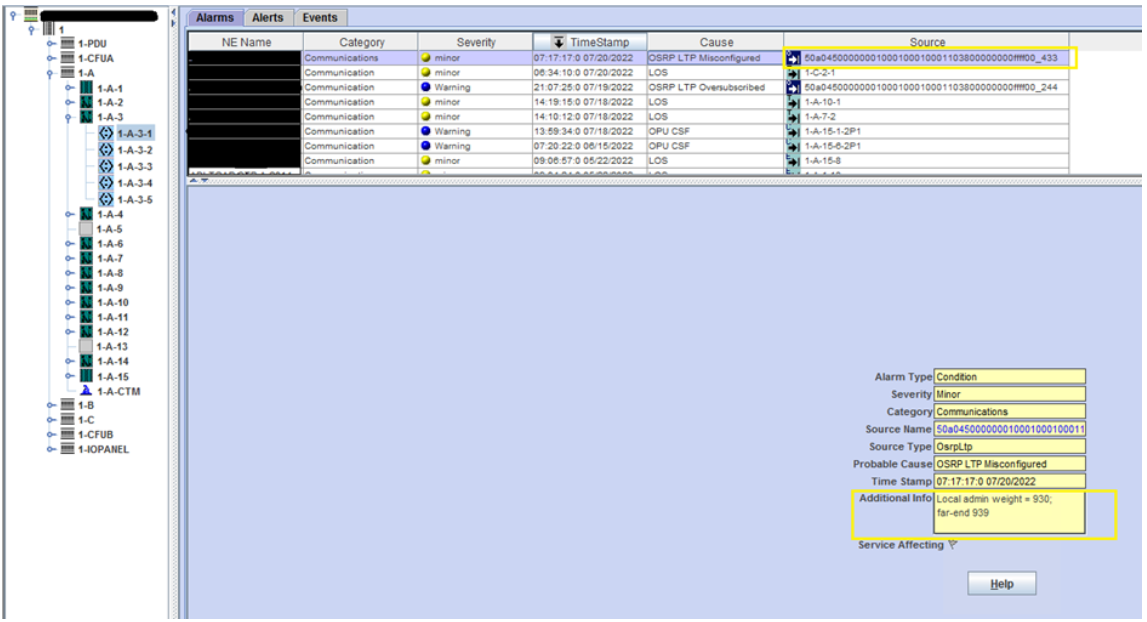Click the empty slot icon of 1-A-5
This screenshot has width=1147, height=622.
(86, 229)
